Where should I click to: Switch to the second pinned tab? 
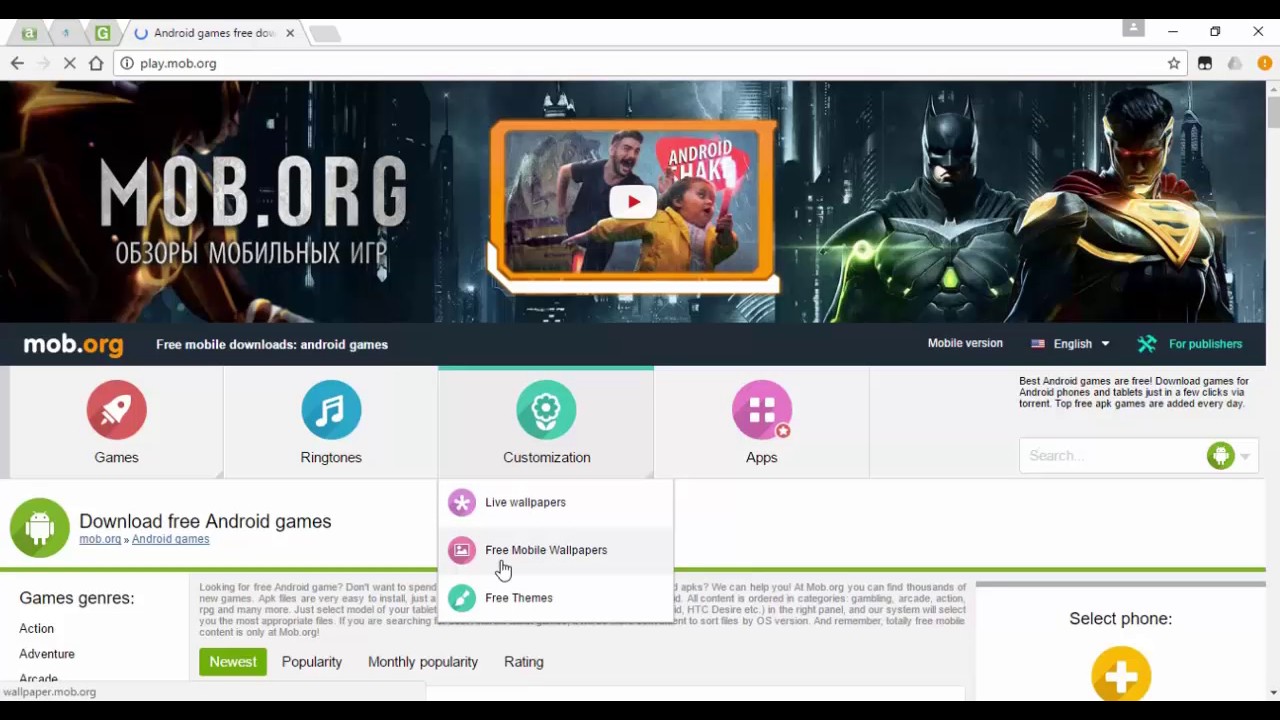tap(66, 33)
